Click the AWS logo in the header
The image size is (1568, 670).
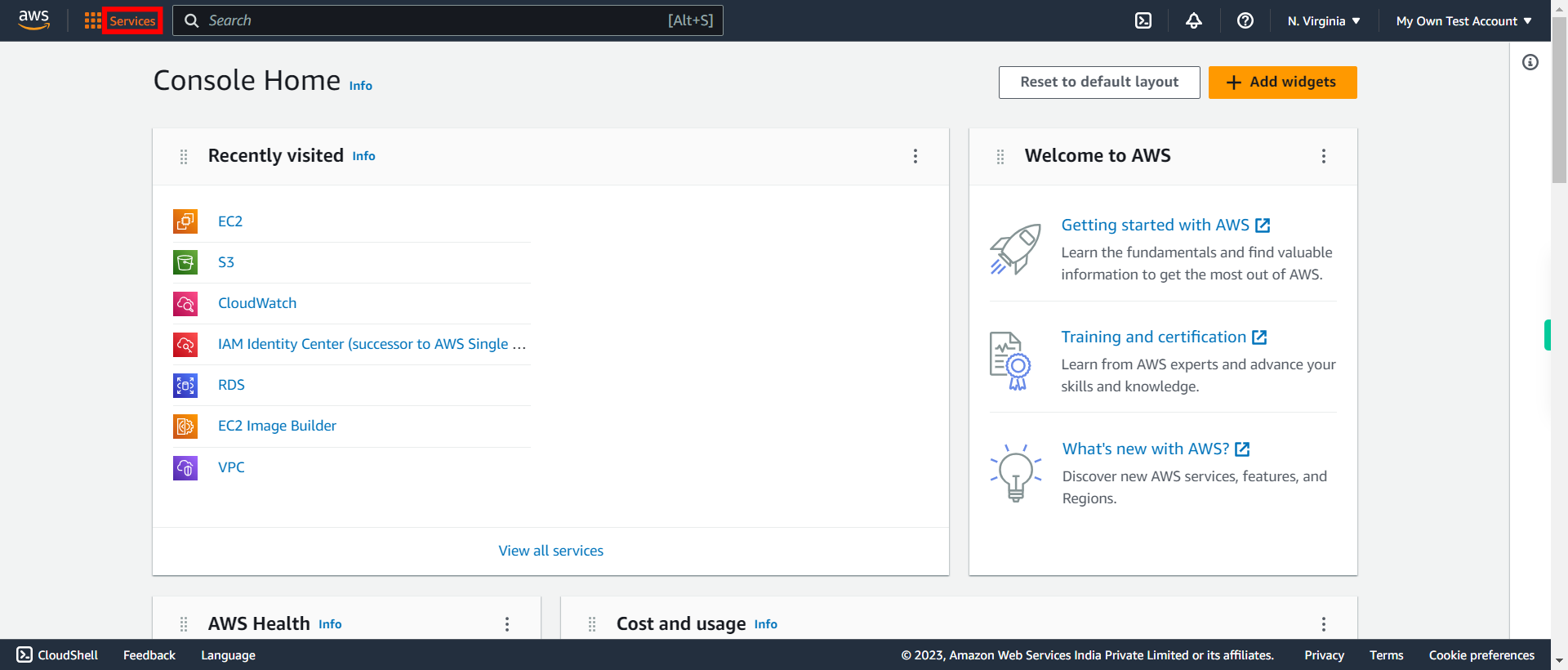(x=33, y=20)
